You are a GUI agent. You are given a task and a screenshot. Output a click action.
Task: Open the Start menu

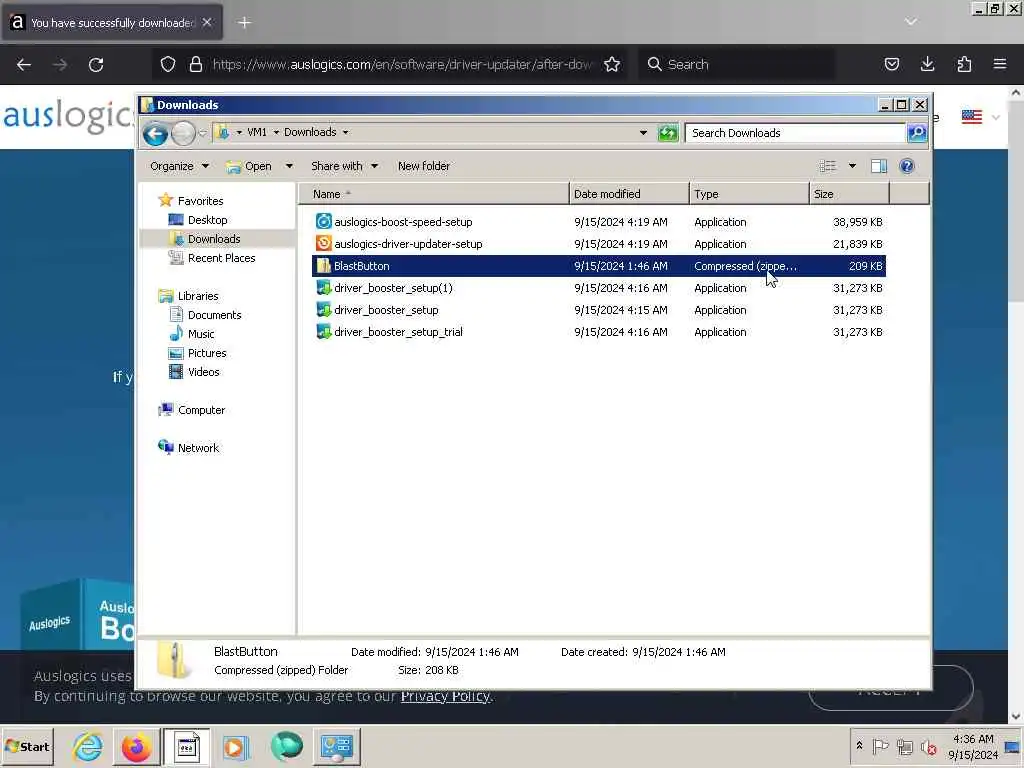pyautogui.click(x=27, y=746)
